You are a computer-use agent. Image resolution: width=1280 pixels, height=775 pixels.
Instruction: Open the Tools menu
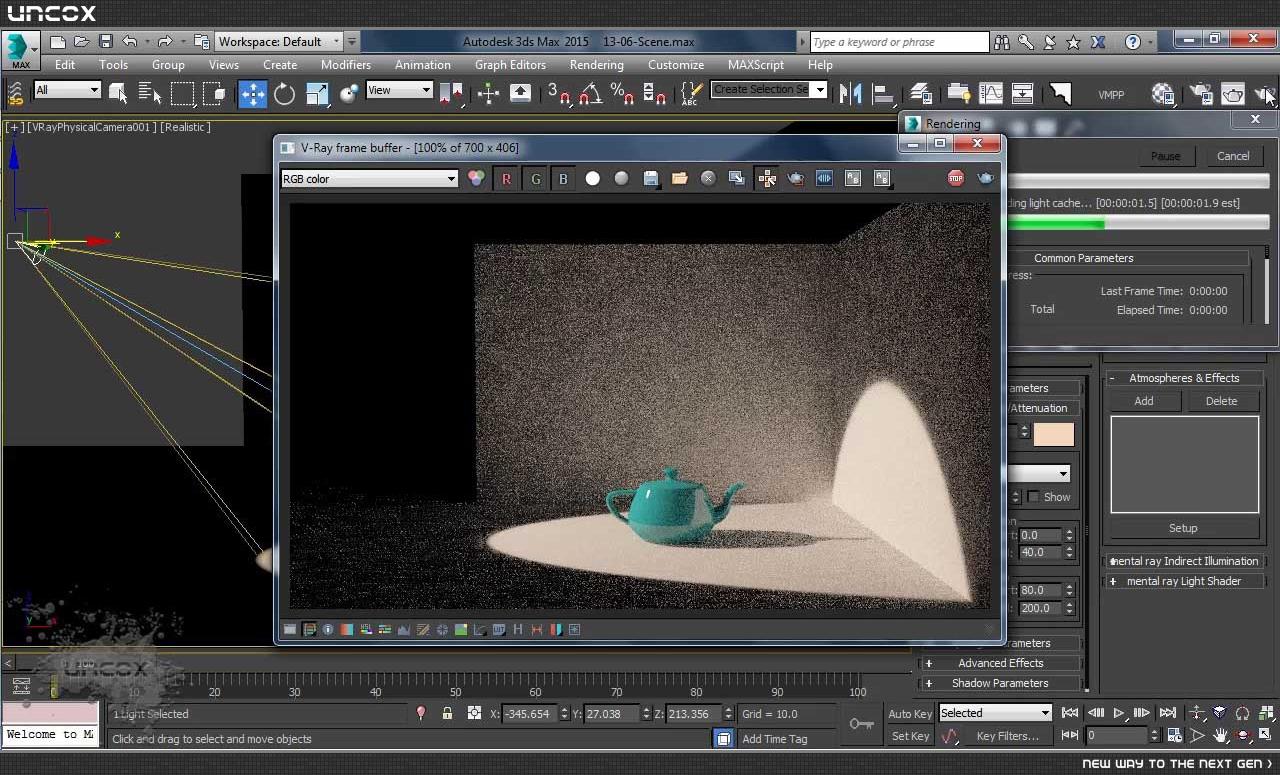[x=113, y=65]
